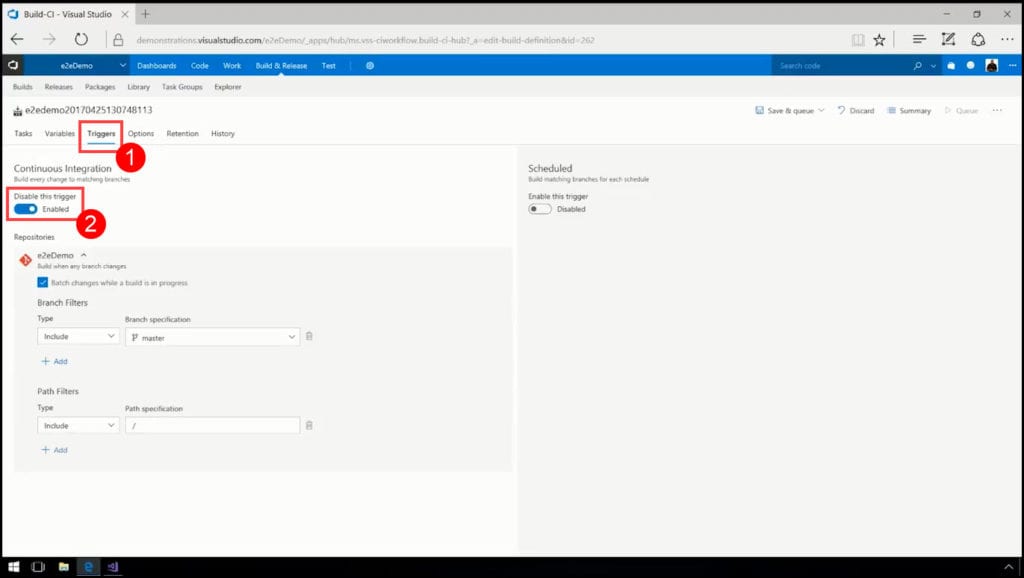The image size is (1024, 578).
Task: Open the web note pen icon
Action: (x=948, y=39)
